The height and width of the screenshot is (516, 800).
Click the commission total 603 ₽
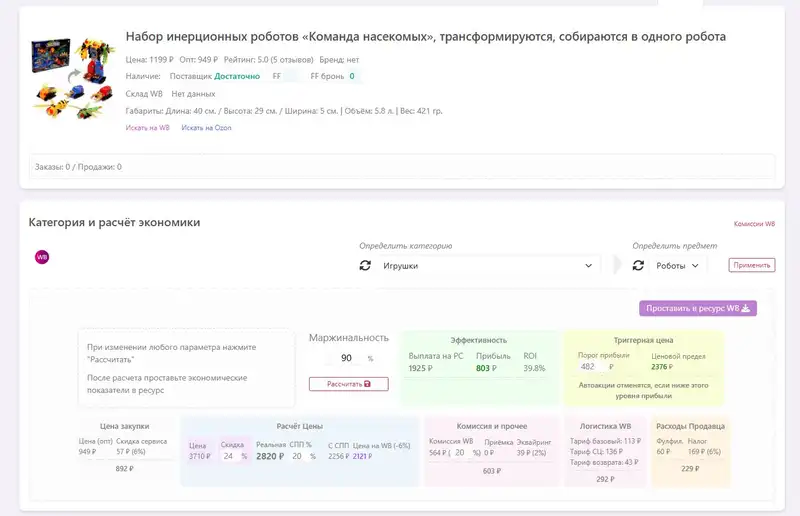pos(491,471)
